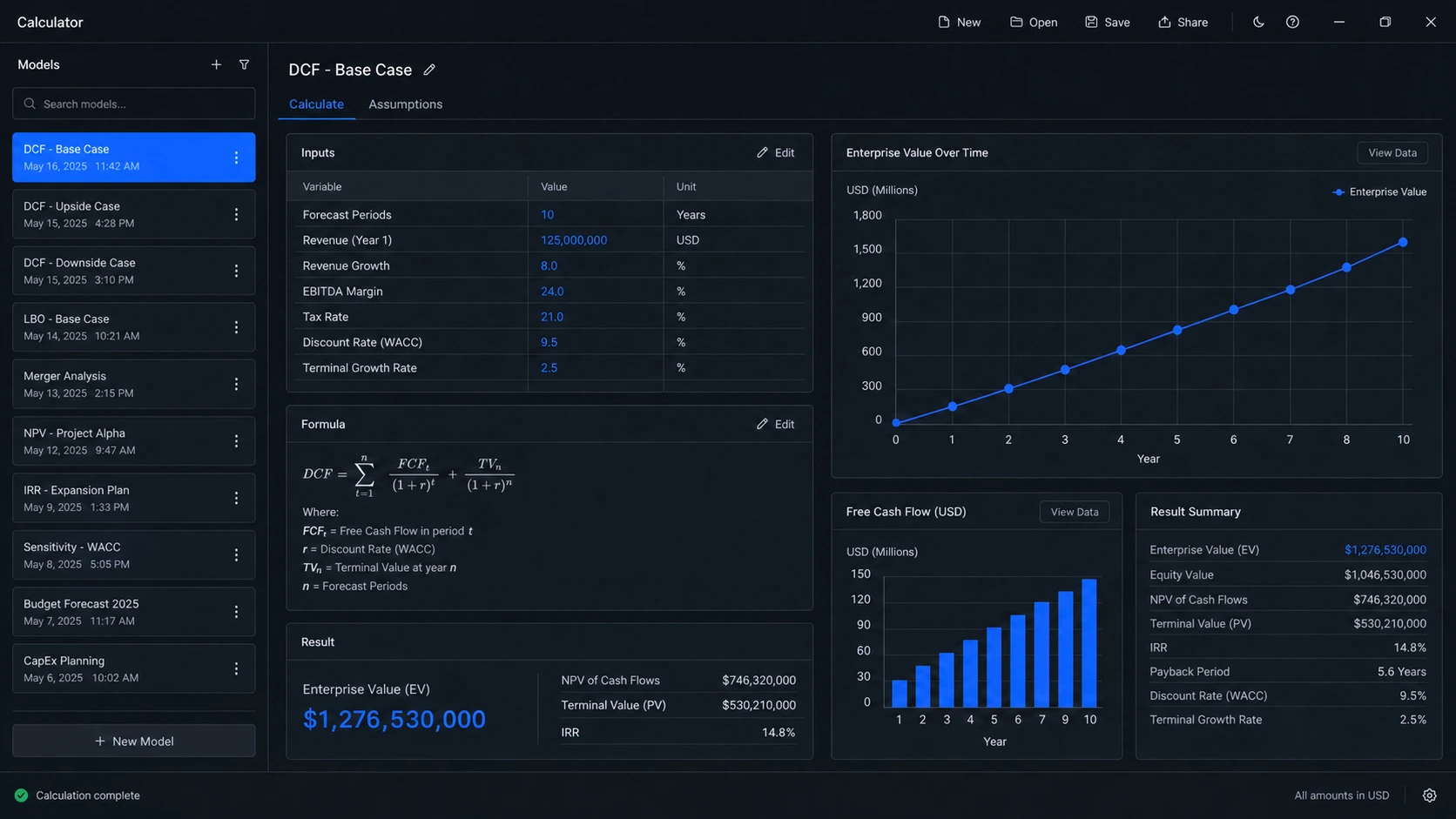Open the models filter icon
Image resolution: width=1456 pixels, height=819 pixels.
245,64
